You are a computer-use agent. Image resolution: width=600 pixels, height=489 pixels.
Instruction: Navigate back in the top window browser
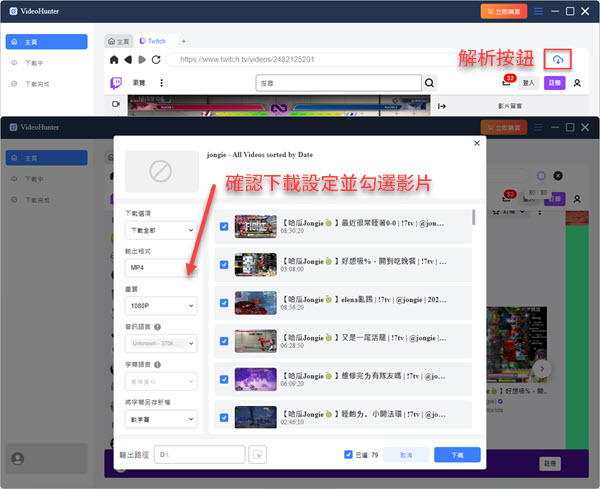pos(128,60)
